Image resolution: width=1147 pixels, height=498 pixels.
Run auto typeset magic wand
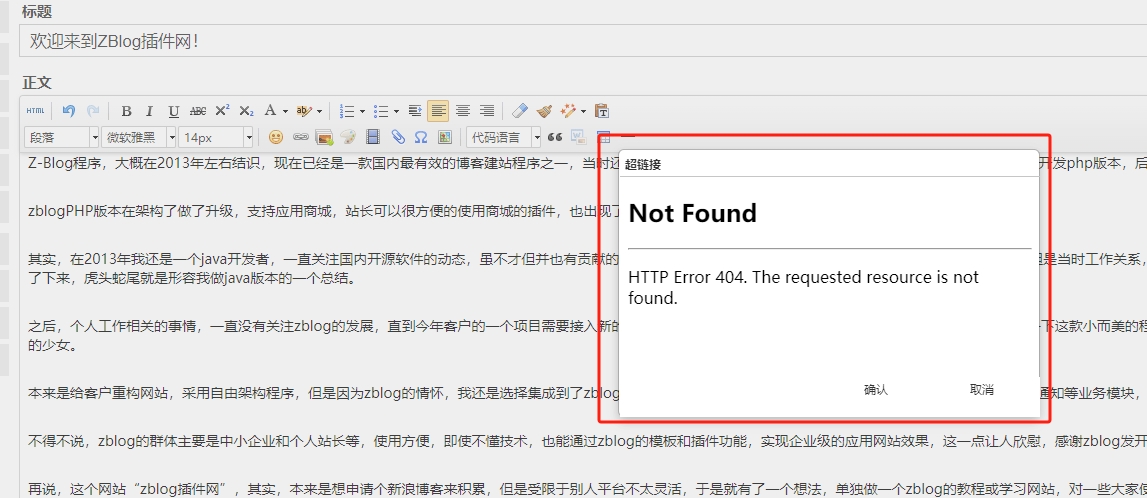click(x=568, y=111)
